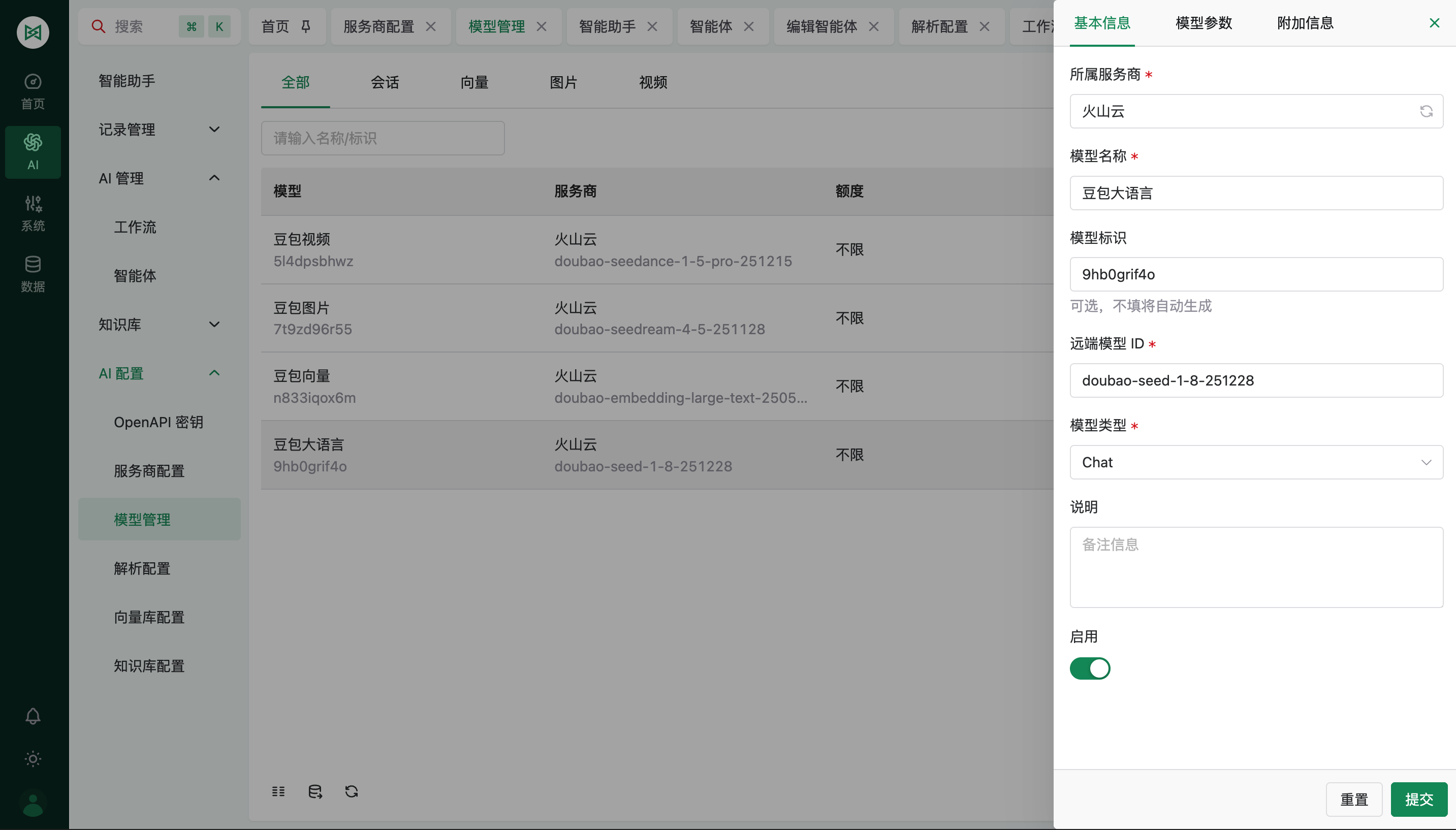Refresh the 所属服务商 provider field
Screen dimensions: 1456x830
point(1426,111)
